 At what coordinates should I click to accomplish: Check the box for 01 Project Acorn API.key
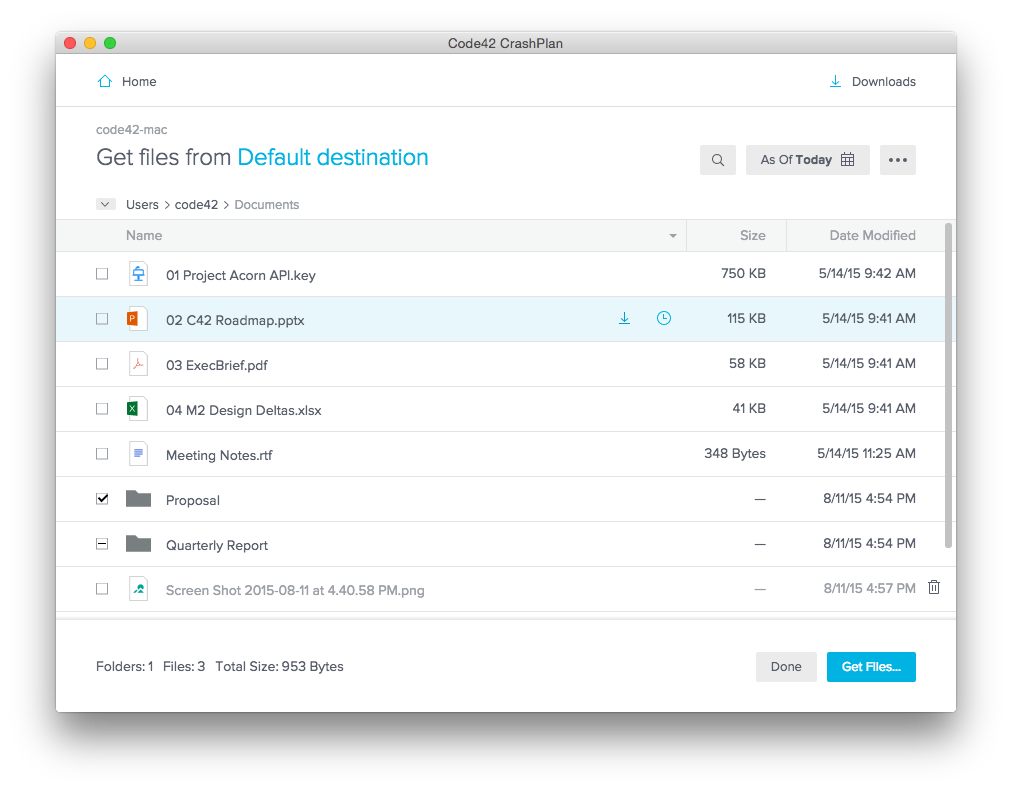(x=102, y=274)
